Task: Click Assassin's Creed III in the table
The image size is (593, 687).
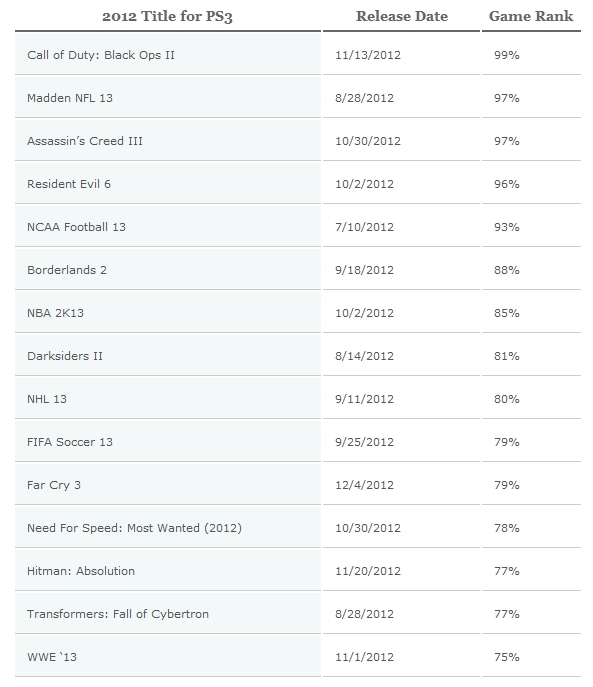Action: (85, 141)
